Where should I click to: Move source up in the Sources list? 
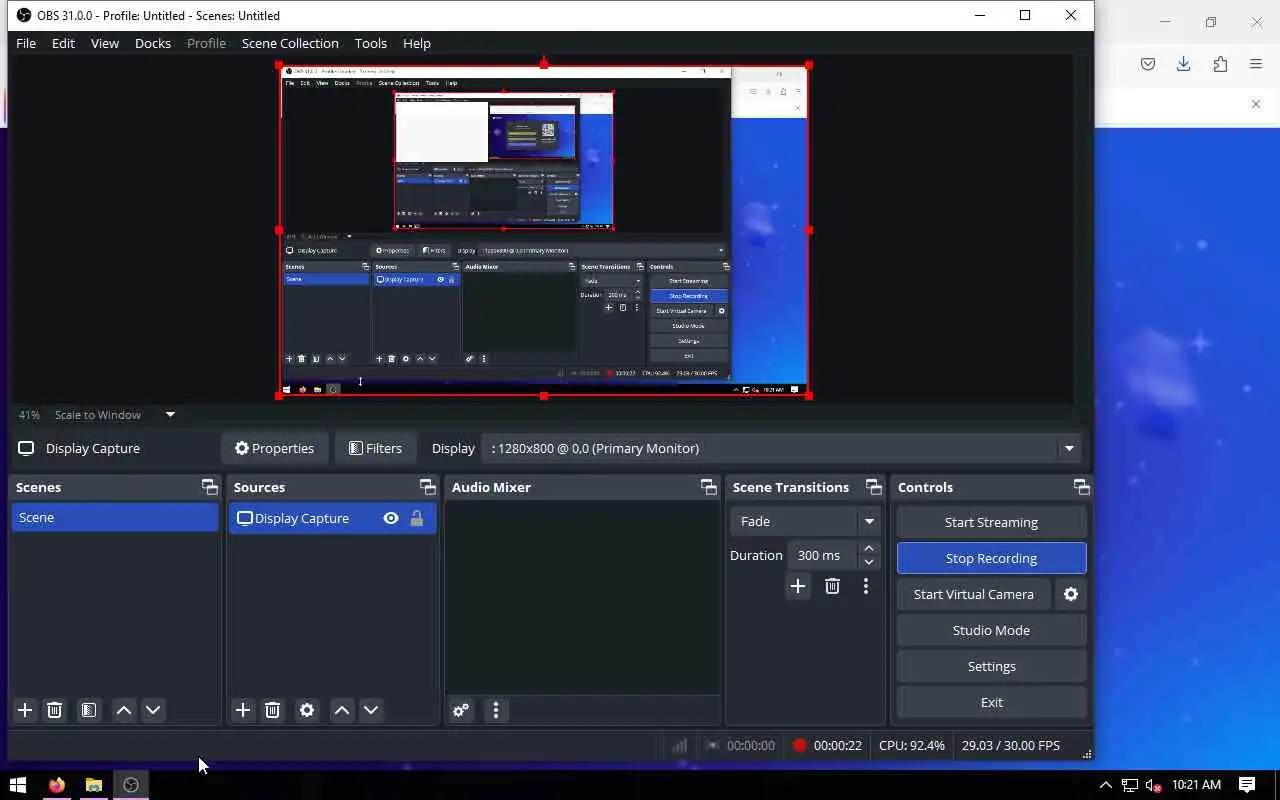[x=342, y=710]
